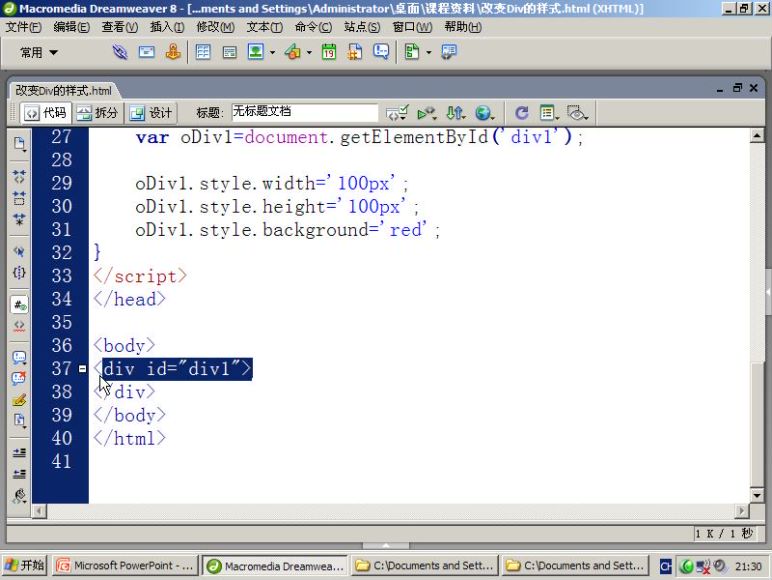This screenshot has width=772, height=580.
Task: Open the 修改(M) menu
Action: [215, 27]
